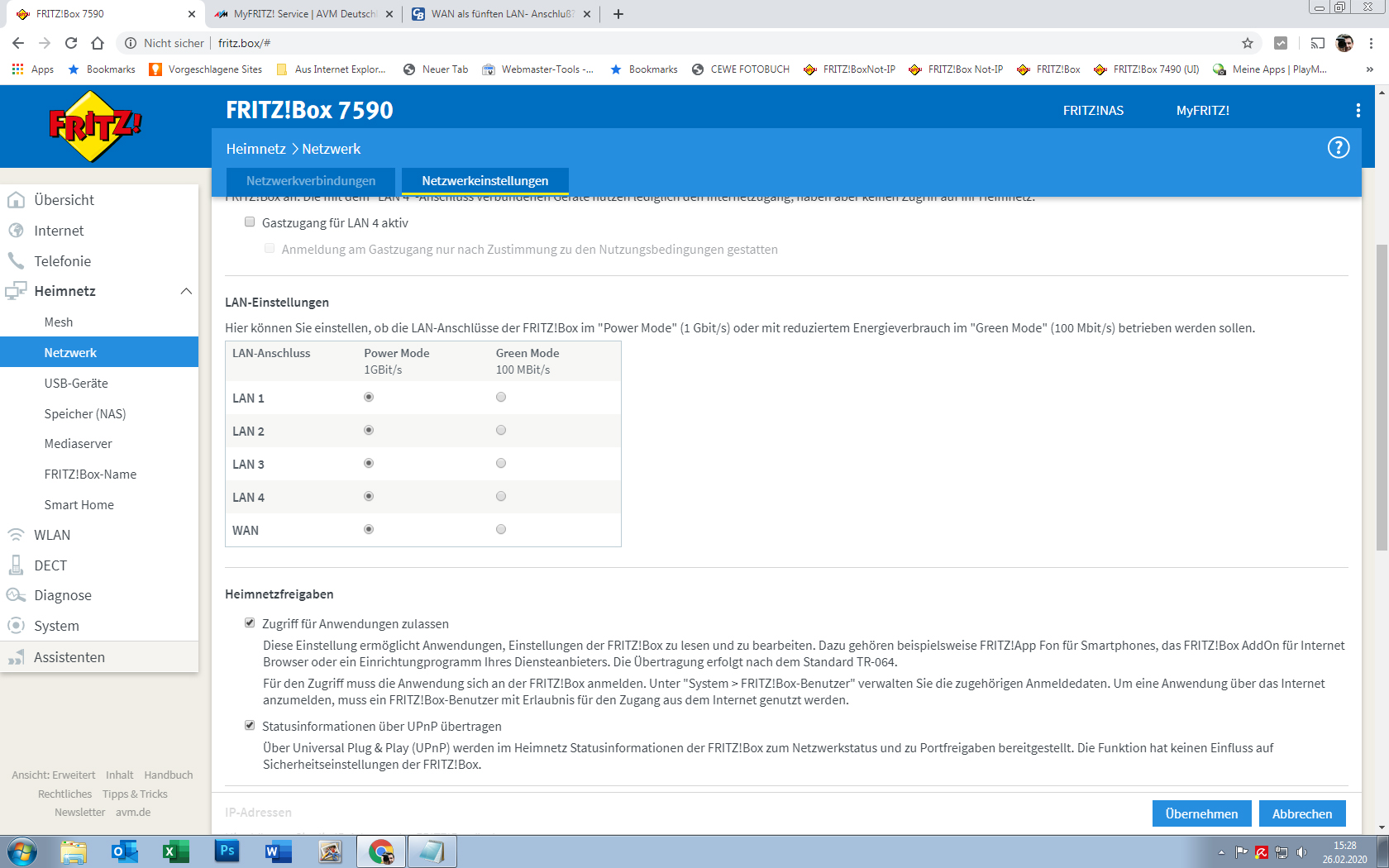Screen dimensions: 1389x868
Task: Switch to WAN als fünften LAN-Anschluß tab
Action: pyautogui.click(x=502, y=14)
